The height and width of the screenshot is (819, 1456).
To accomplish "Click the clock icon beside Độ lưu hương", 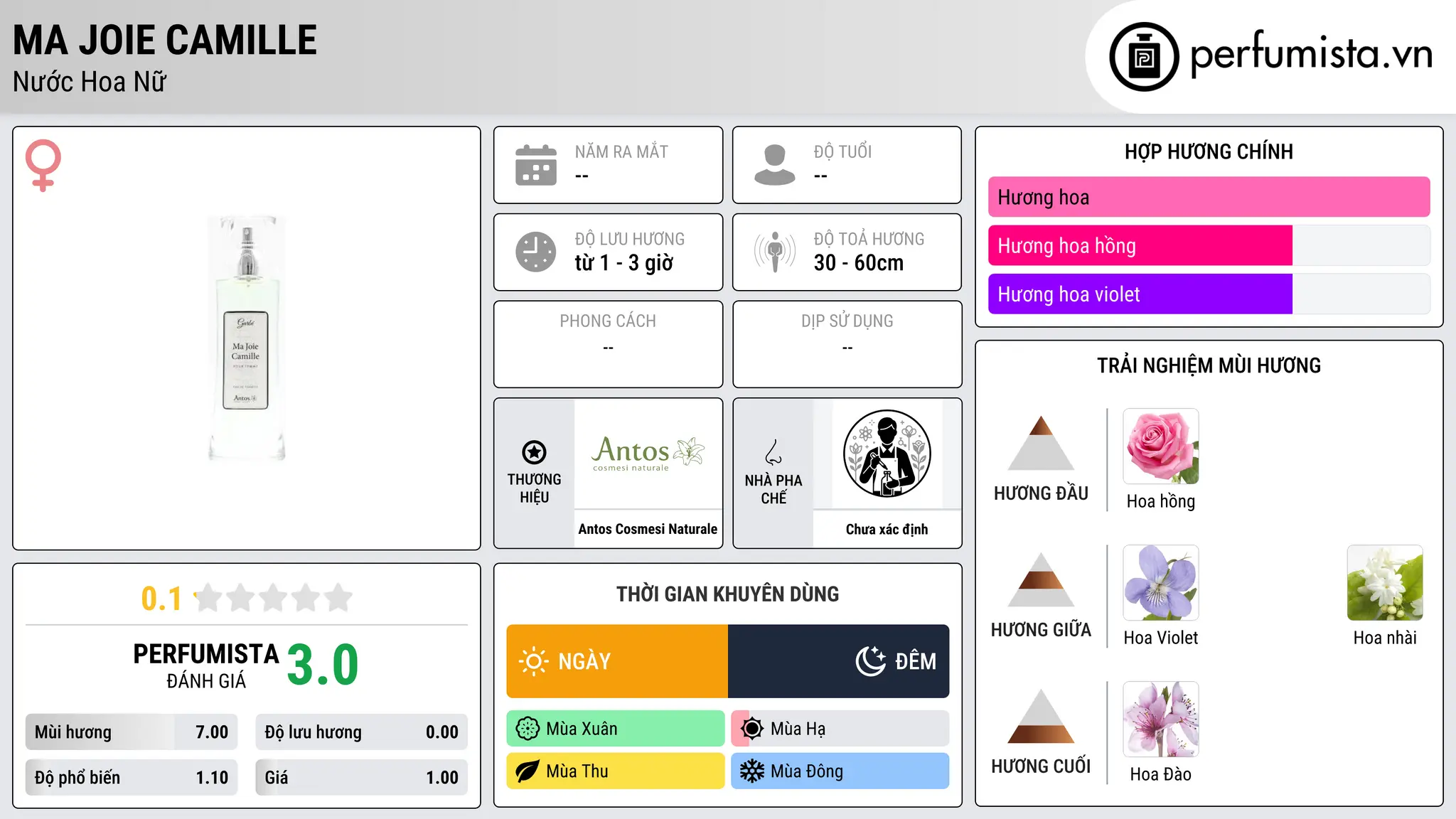I will point(536,252).
